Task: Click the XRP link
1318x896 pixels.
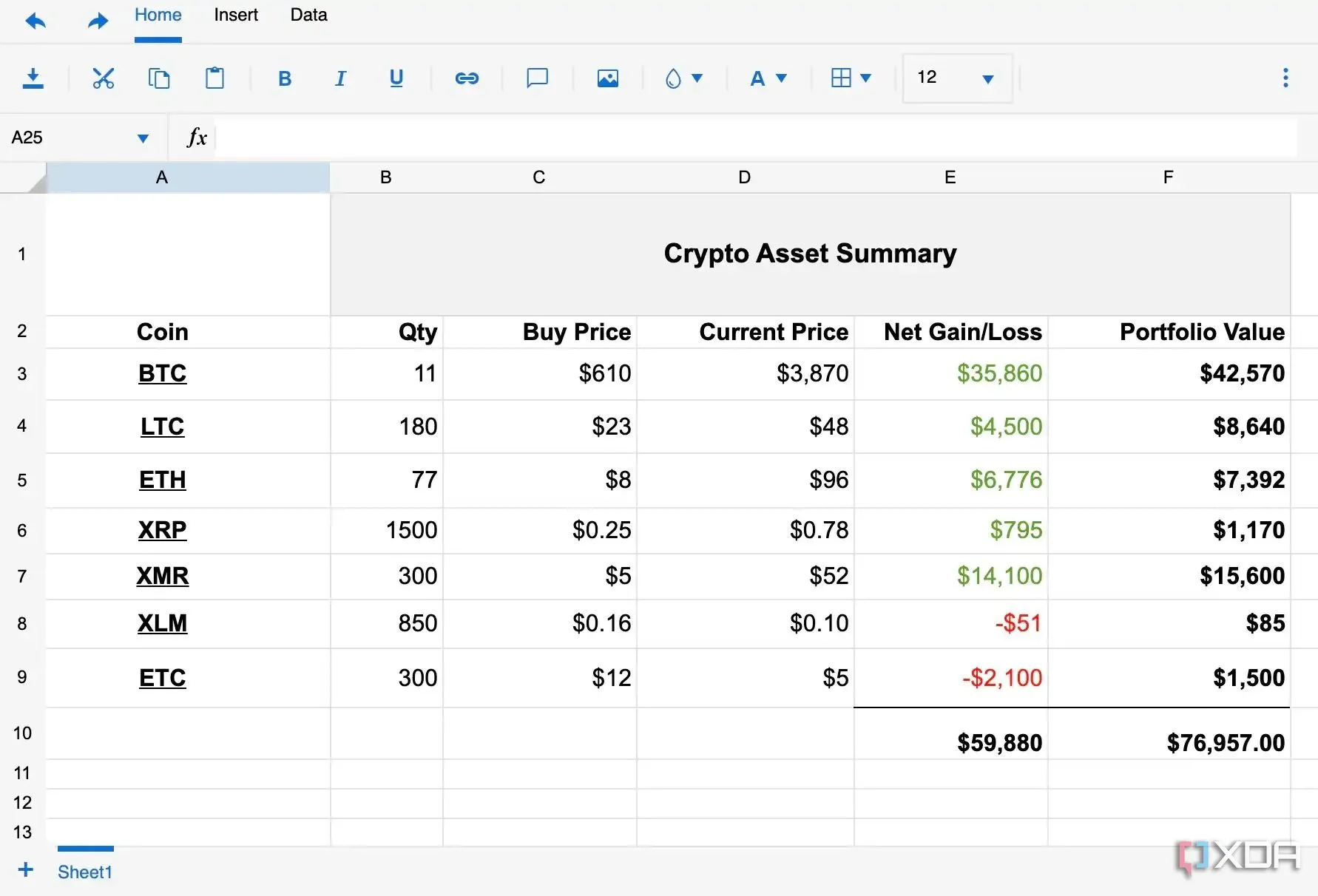Action: 162,531
